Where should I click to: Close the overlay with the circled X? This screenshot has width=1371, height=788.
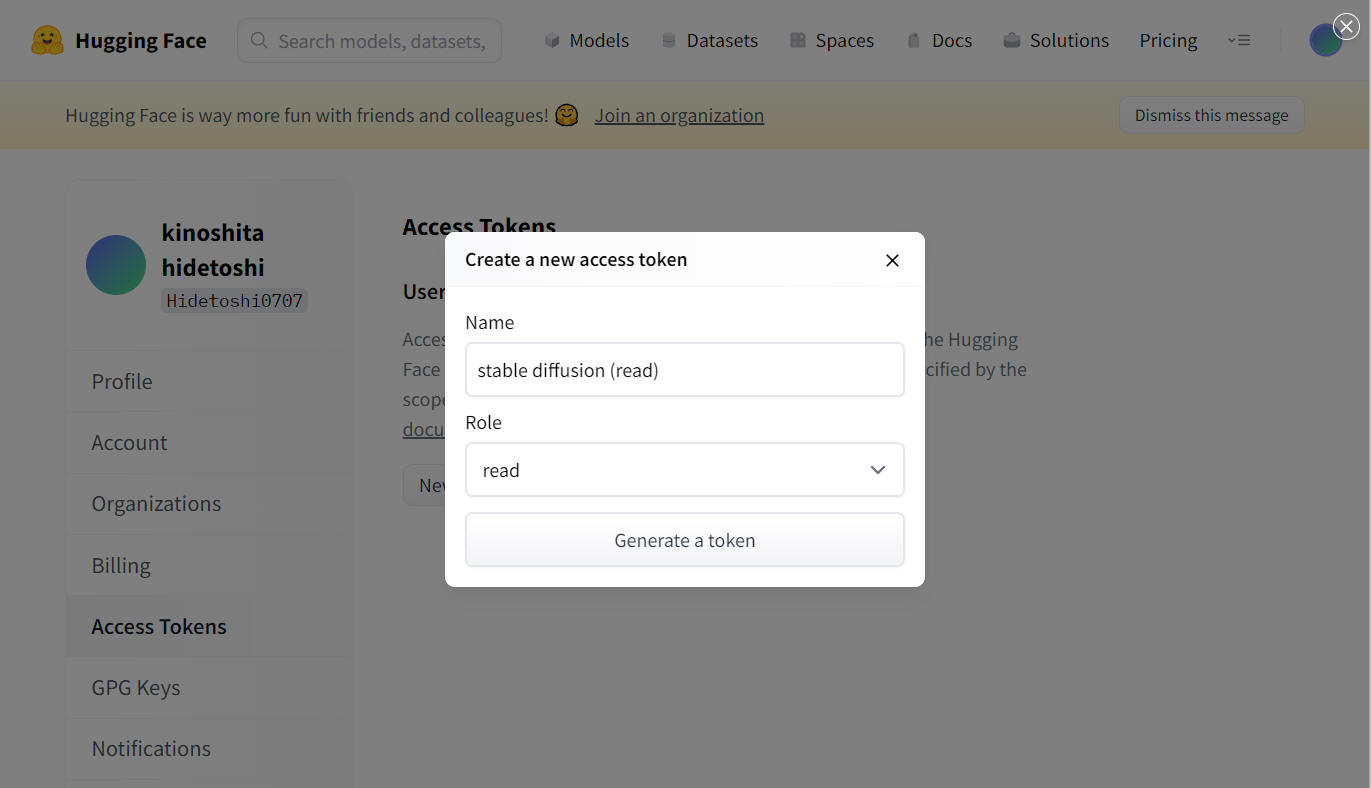pos(1346,27)
